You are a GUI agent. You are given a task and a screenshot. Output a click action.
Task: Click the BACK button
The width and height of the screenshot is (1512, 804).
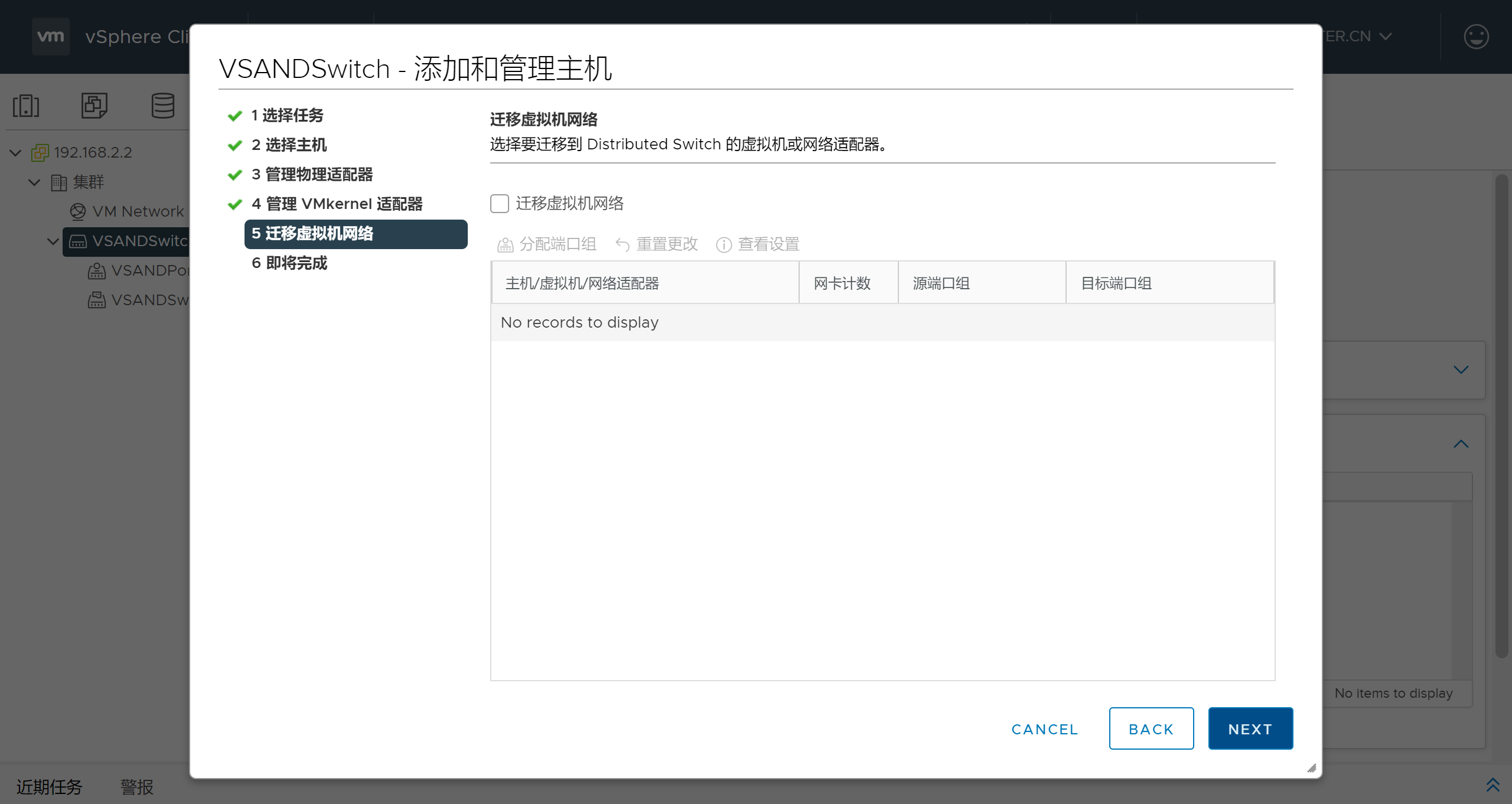point(1151,728)
